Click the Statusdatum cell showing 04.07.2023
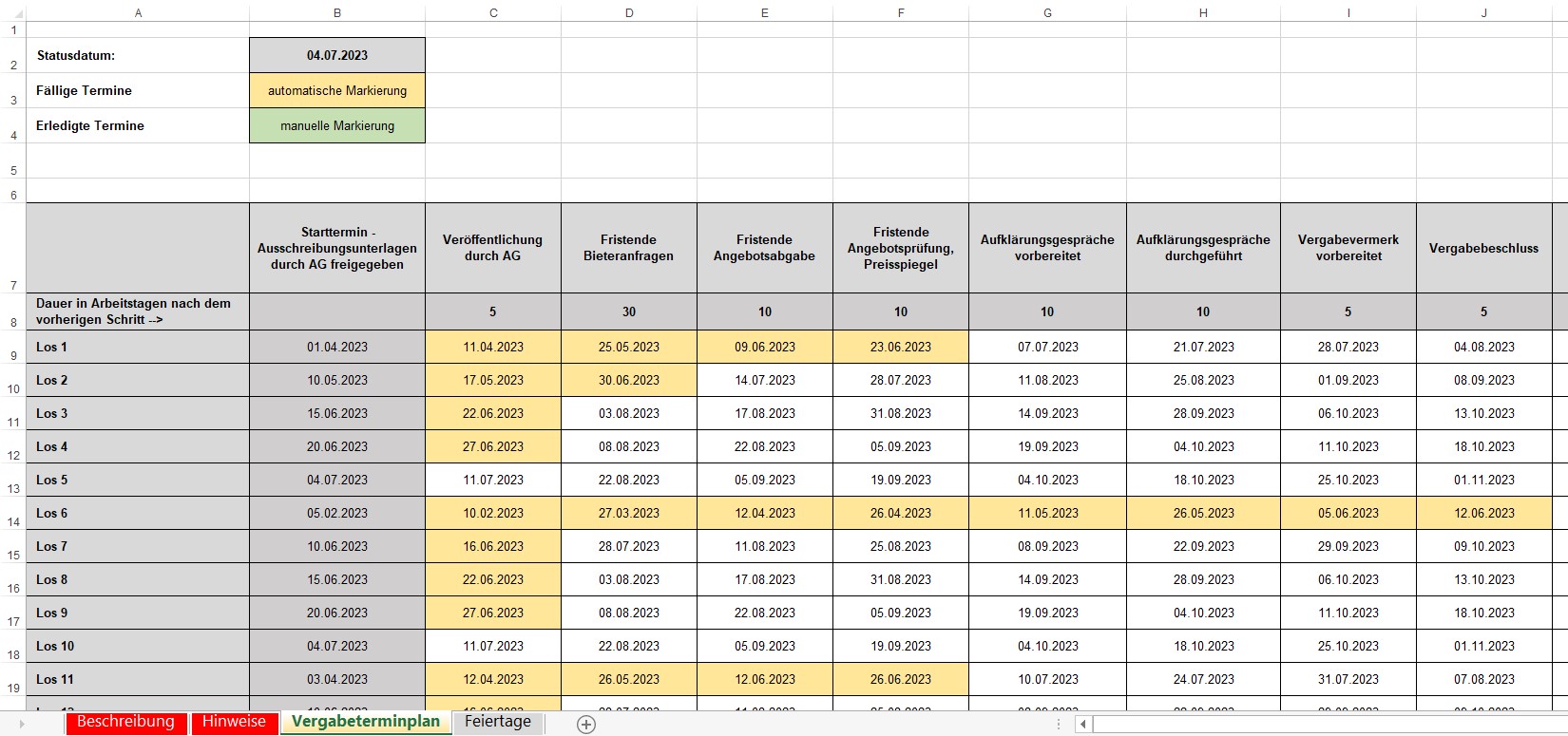Screen dimensions: 1568x736 [336, 55]
